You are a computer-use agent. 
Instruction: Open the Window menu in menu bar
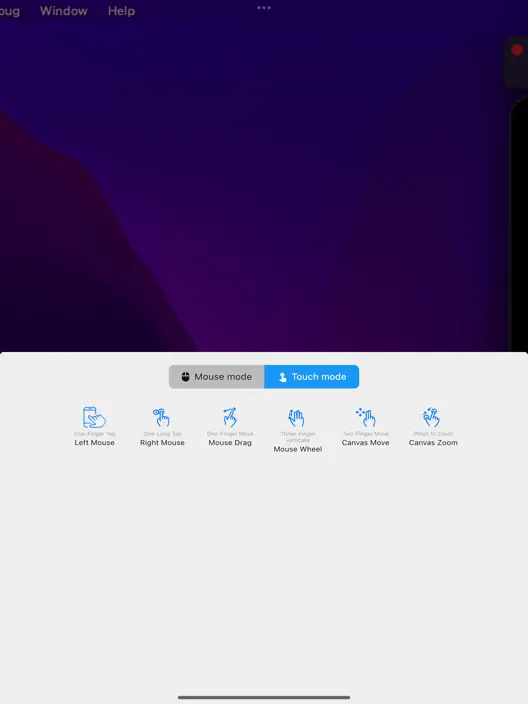point(64,11)
